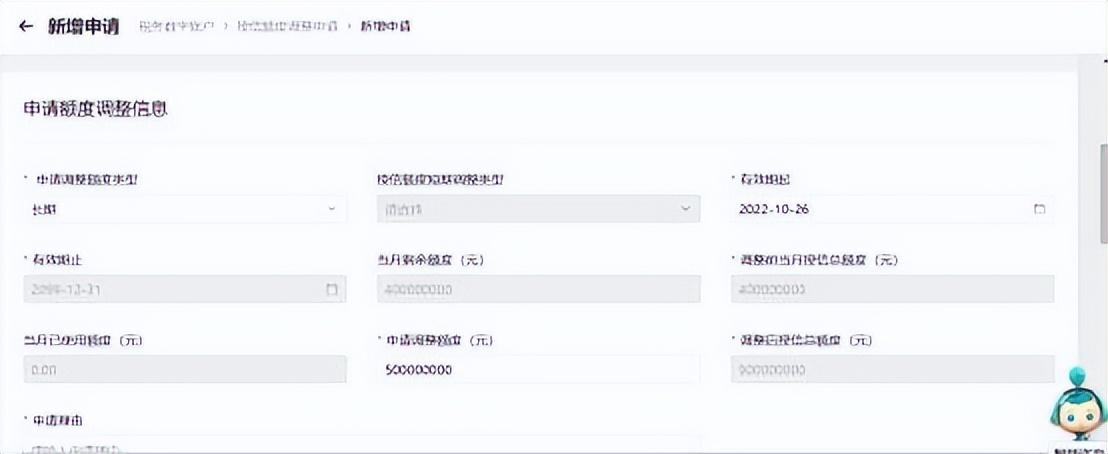The height and width of the screenshot is (454, 1108).
Task: Click the 调整前当月授信总额度 field
Action: tap(892, 289)
